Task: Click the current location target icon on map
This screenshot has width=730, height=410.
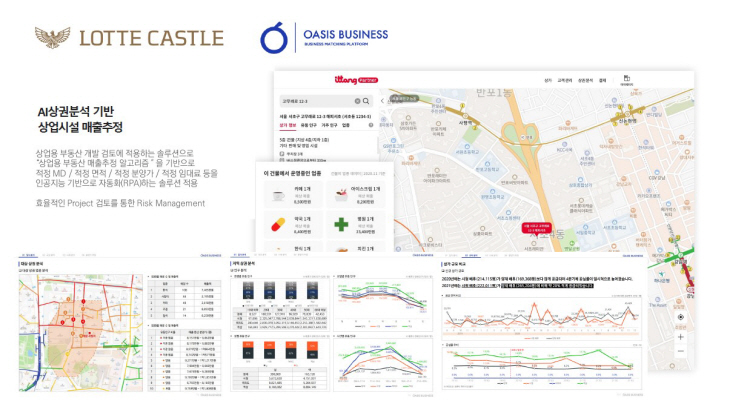Action: [681, 317]
